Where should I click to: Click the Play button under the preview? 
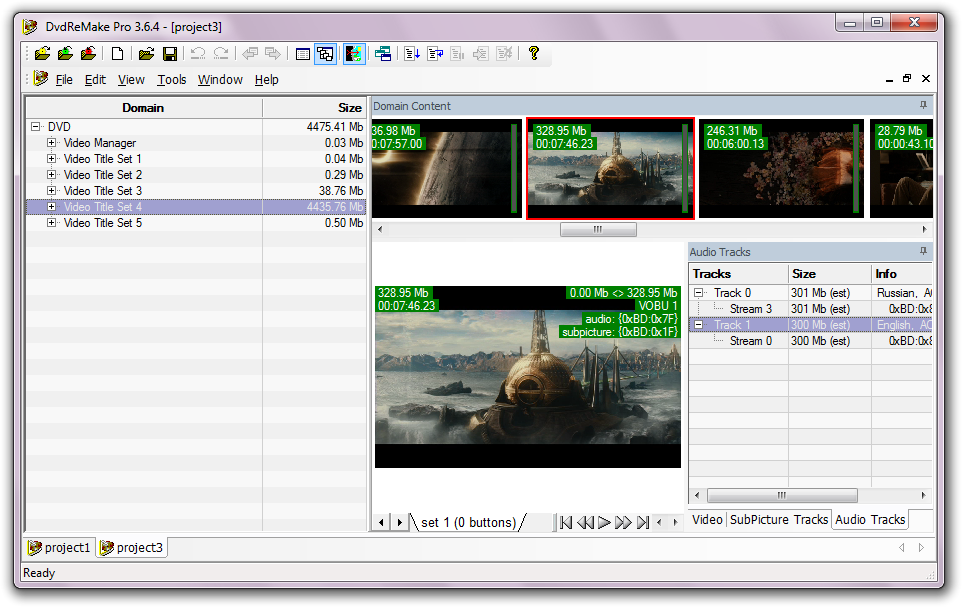pyautogui.click(x=604, y=522)
